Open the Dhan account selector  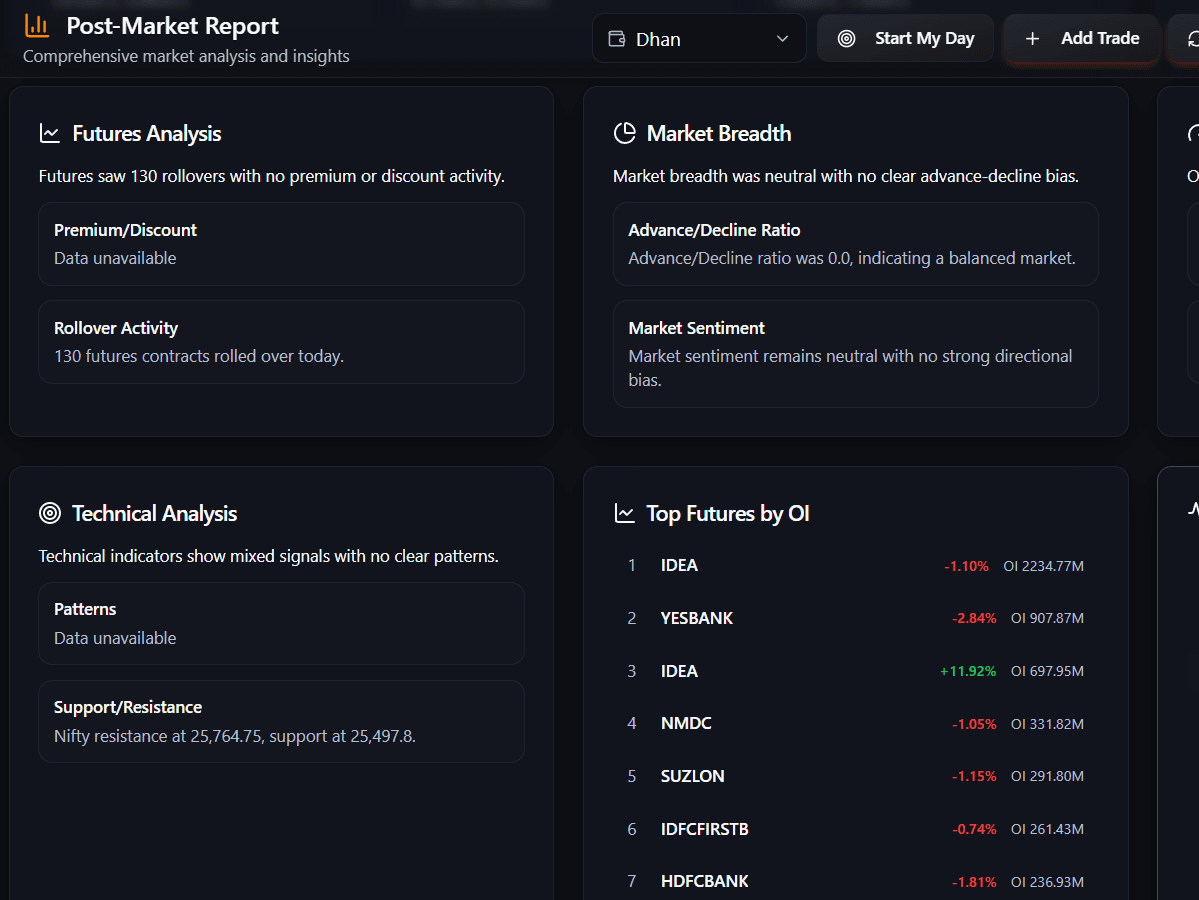(698, 39)
